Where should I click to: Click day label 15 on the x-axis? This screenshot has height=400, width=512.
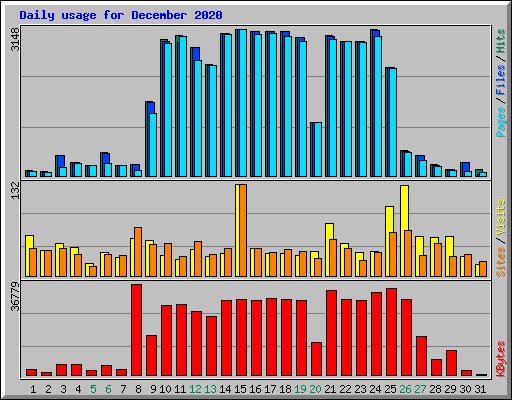pos(240,389)
